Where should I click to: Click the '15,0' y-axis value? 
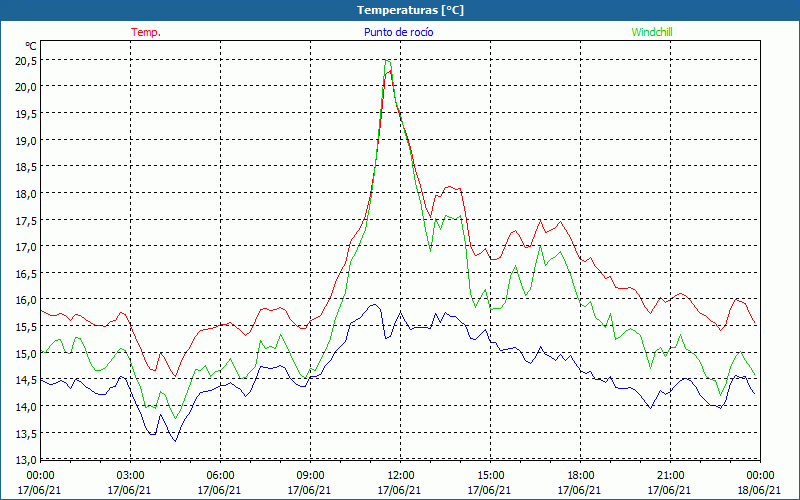(x=26, y=353)
